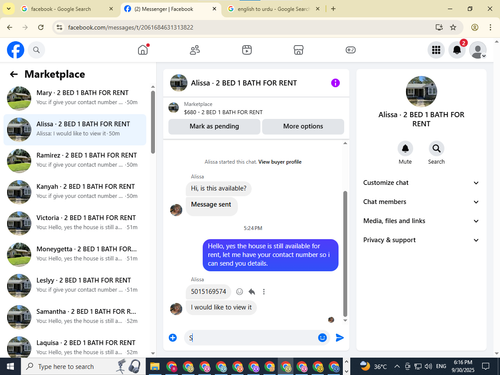Open the Facebook apps menu grid icon
The image size is (500, 375).
pyautogui.click(x=436, y=50)
